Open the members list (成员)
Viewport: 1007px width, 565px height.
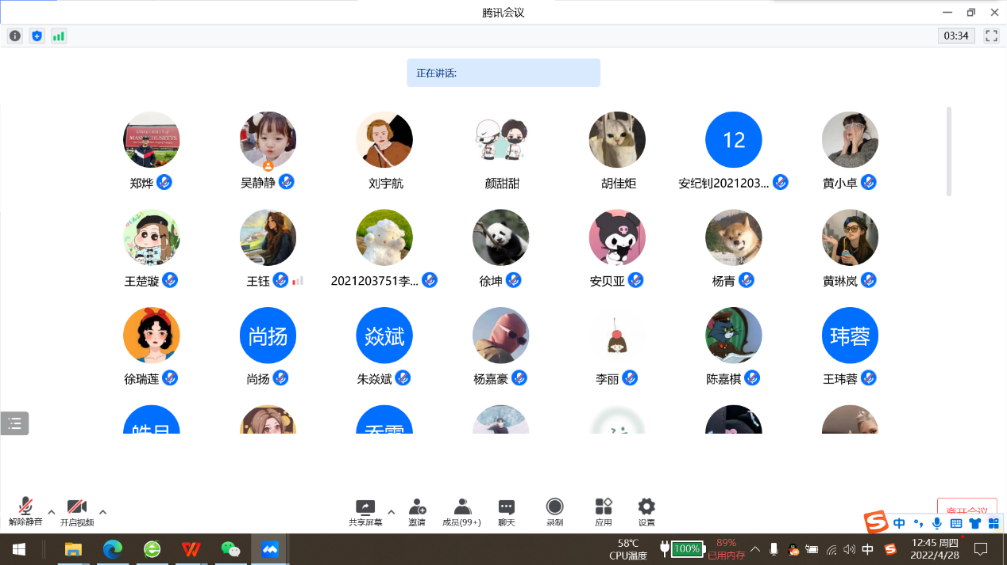pyautogui.click(x=462, y=508)
